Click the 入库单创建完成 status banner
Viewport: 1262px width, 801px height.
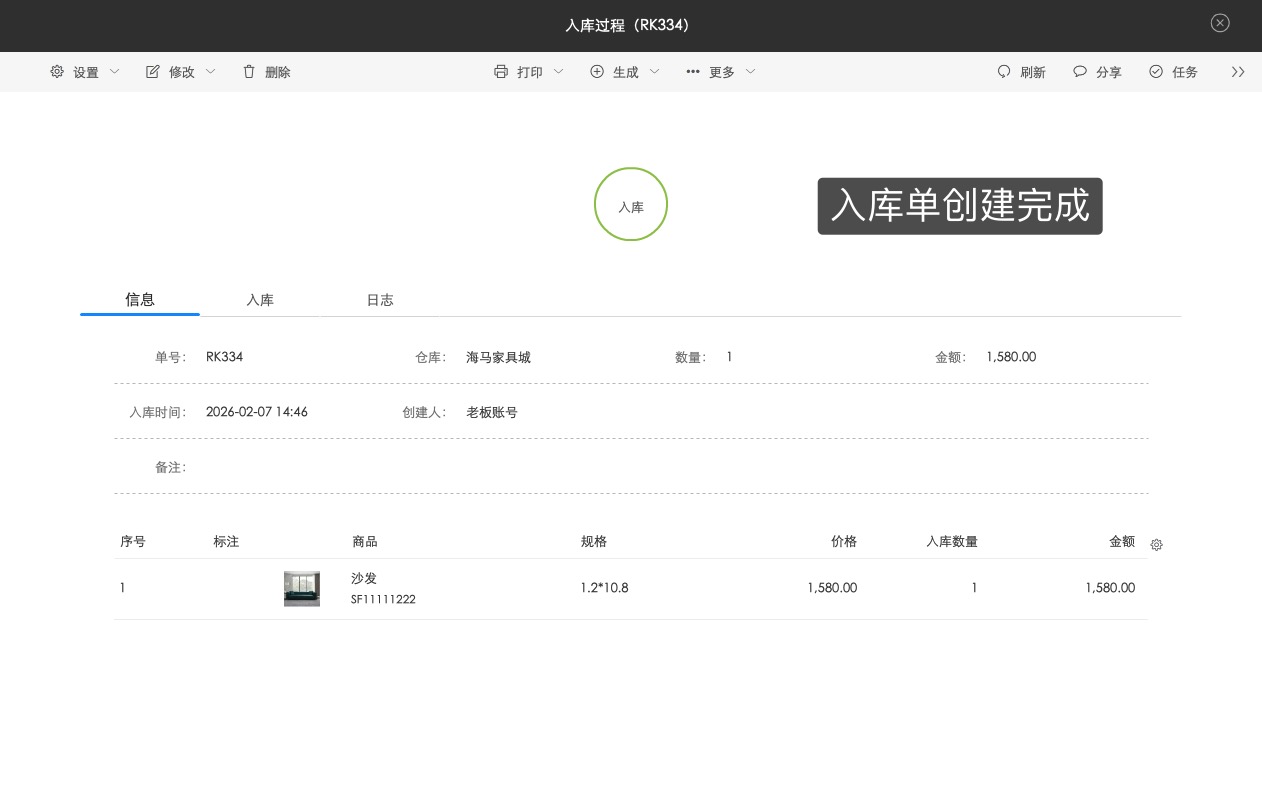(959, 206)
